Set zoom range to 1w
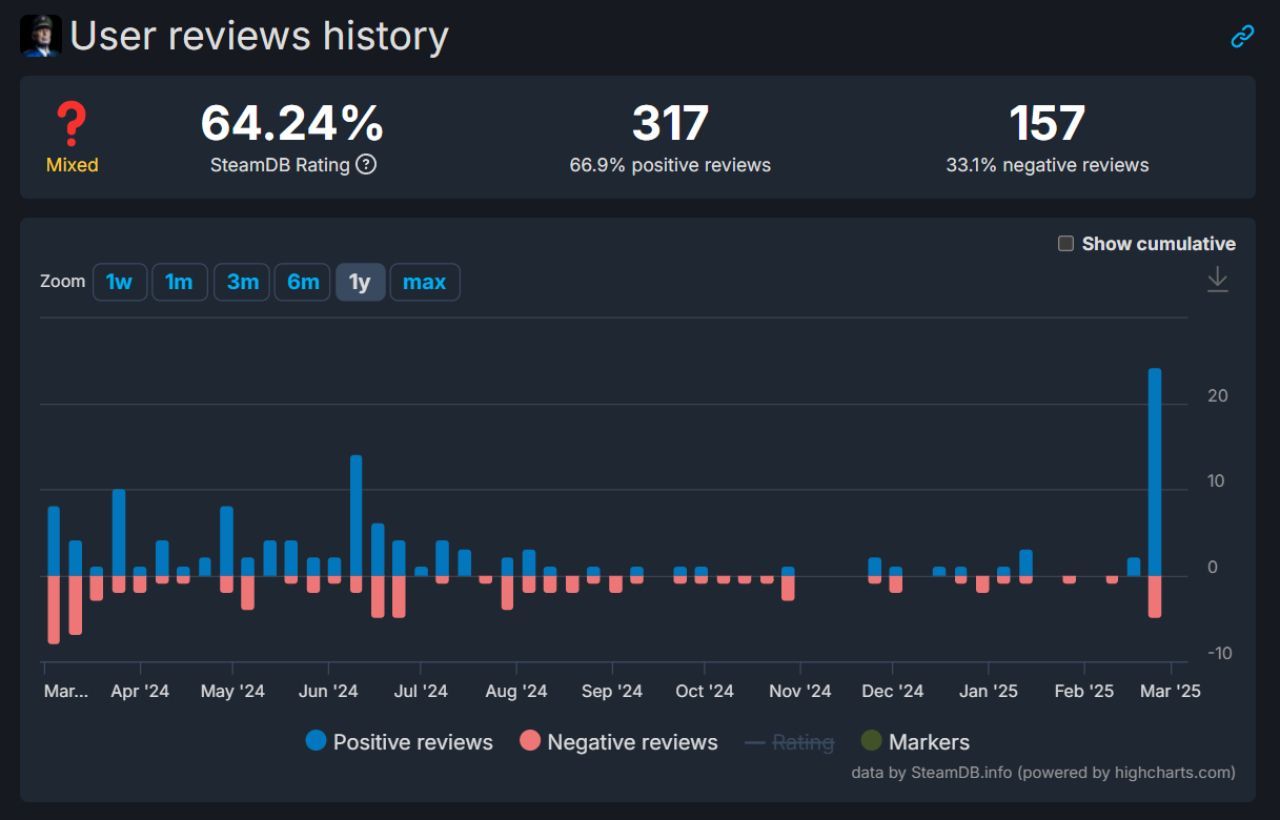The height and width of the screenshot is (820, 1280). pyautogui.click(x=119, y=282)
